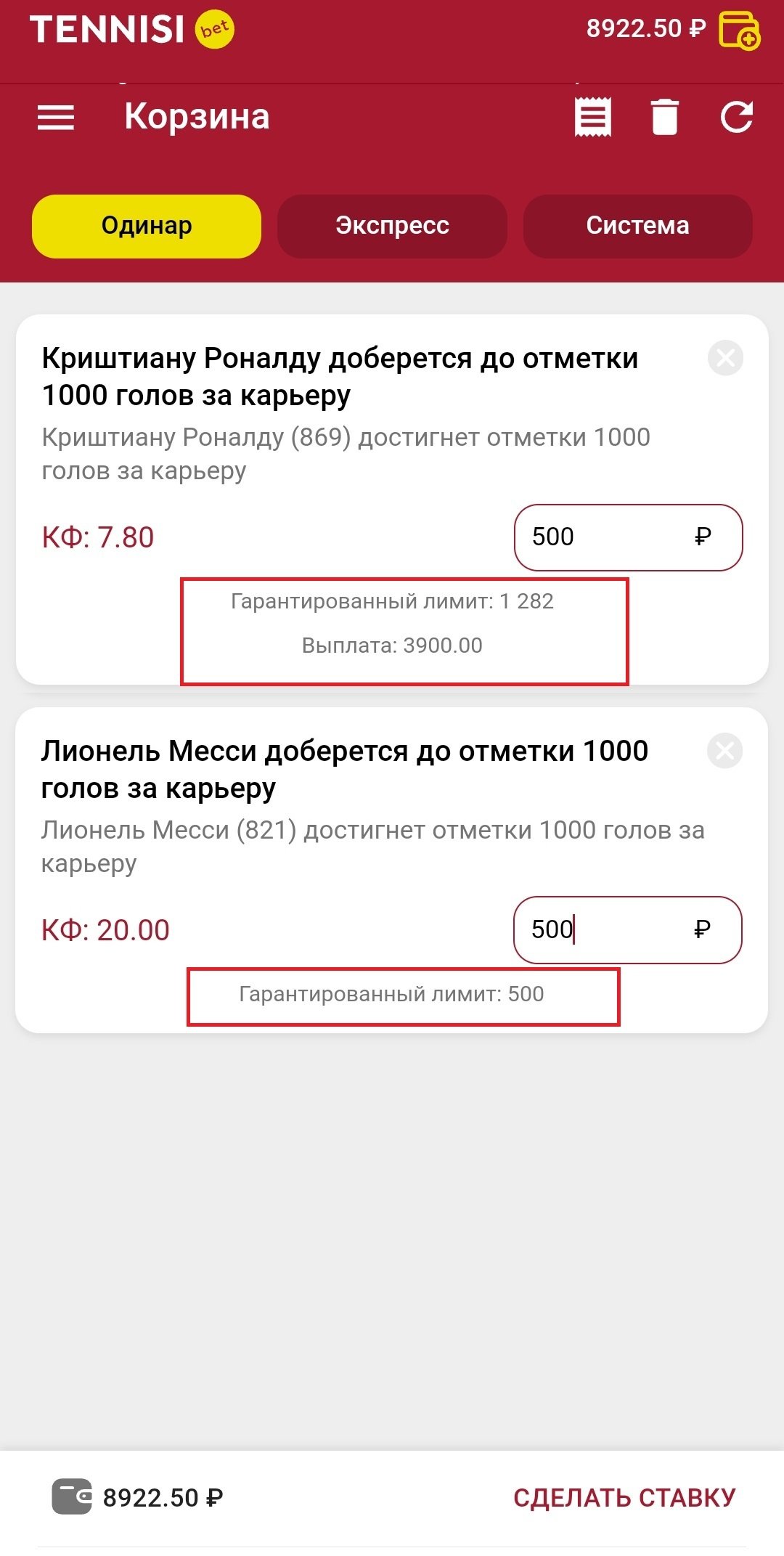Tap the Messi КФ: 20.00 odds
784x1556 pixels.
pos(105,930)
